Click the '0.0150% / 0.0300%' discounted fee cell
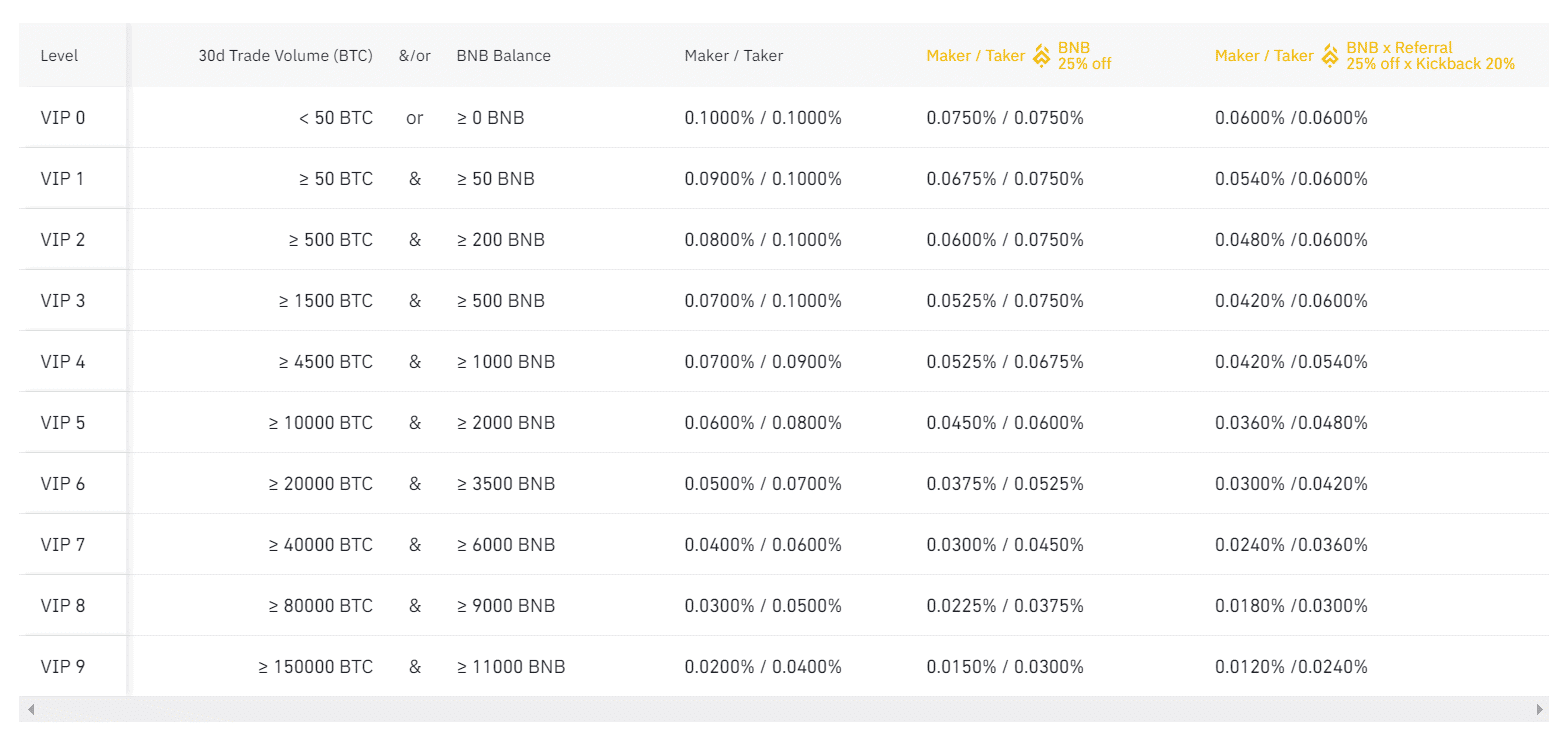This screenshot has width=1549, height=741. click(1005, 667)
